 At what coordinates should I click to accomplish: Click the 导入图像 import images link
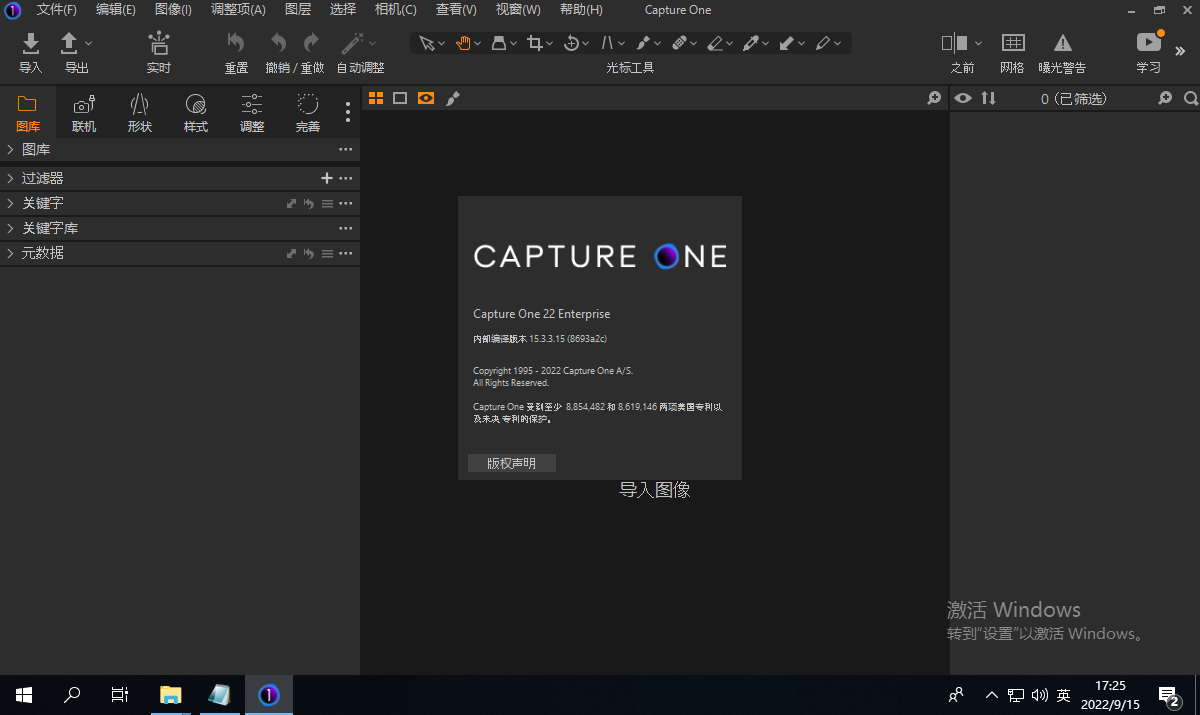point(655,490)
